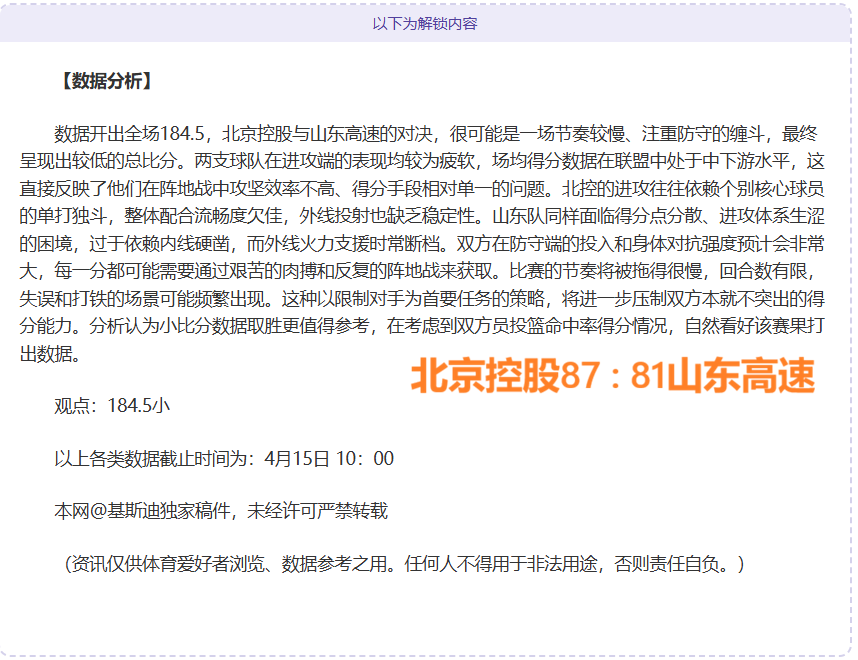Click '数据开出全场184.5' at the paragraph start
This screenshot has height=660, width=858.
coord(130,134)
